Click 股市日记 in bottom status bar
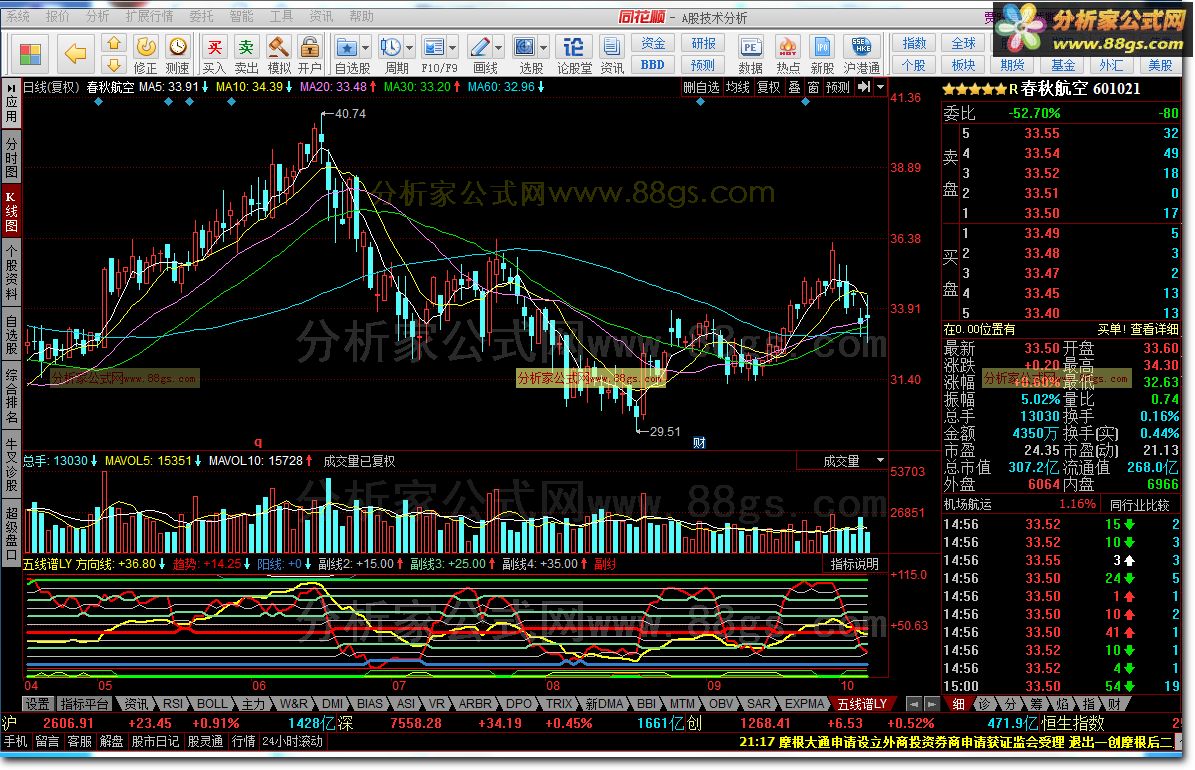1195x770 pixels. 155,741
